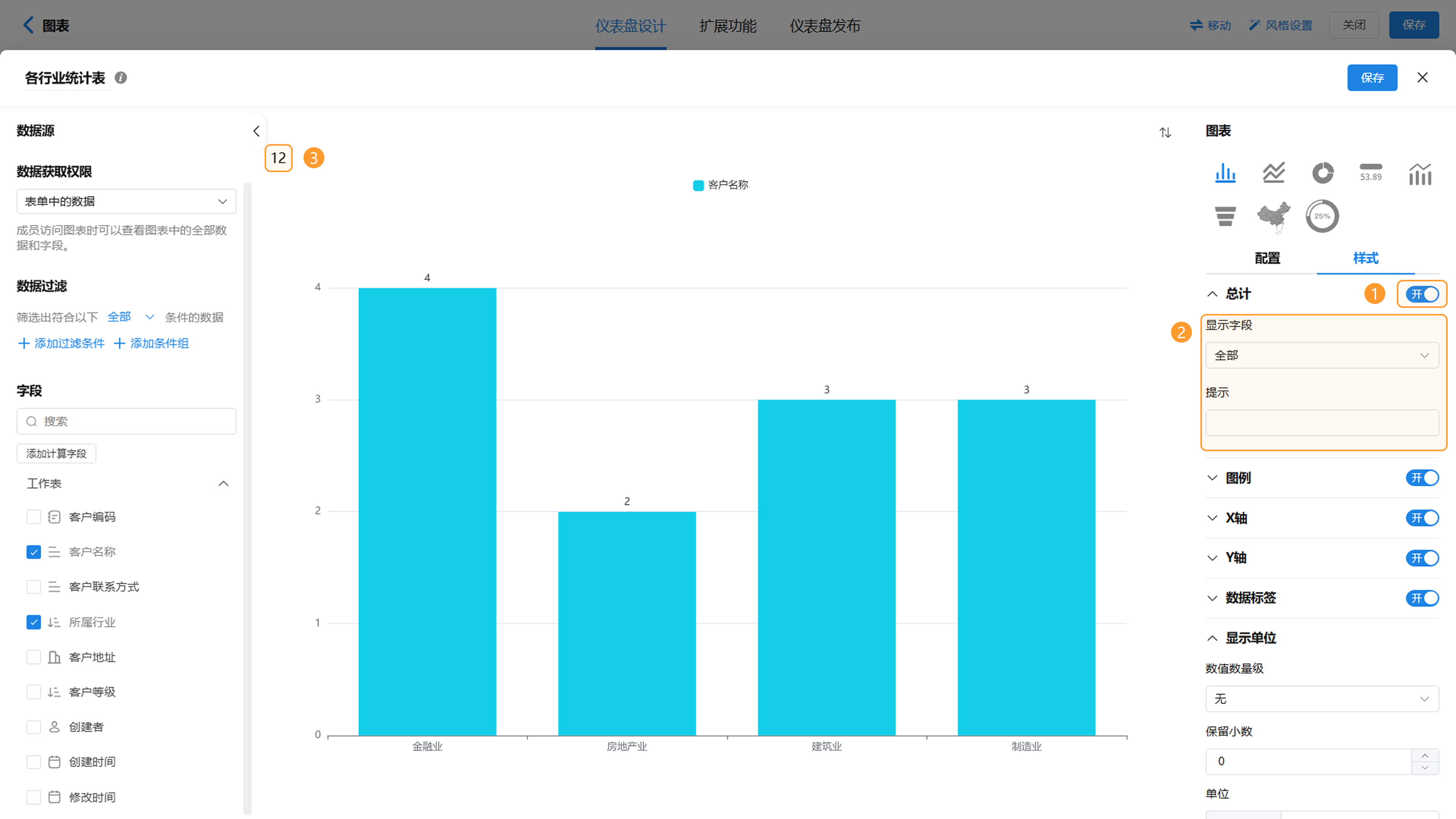Expand the 数据标签 section
This screenshot has height=819, width=1456.
click(x=1212, y=598)
